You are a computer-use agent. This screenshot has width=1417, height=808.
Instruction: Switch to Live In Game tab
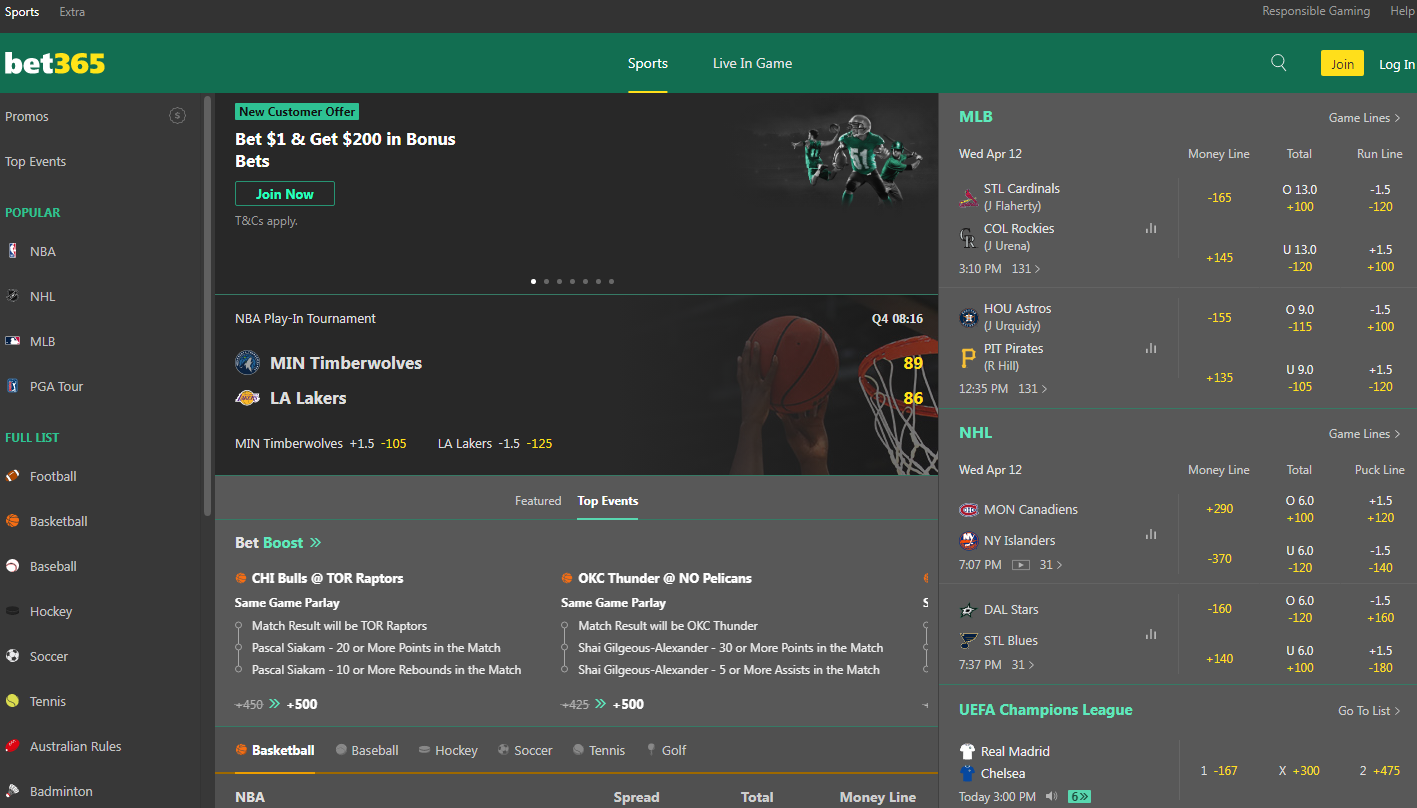(x=752, y=63)
